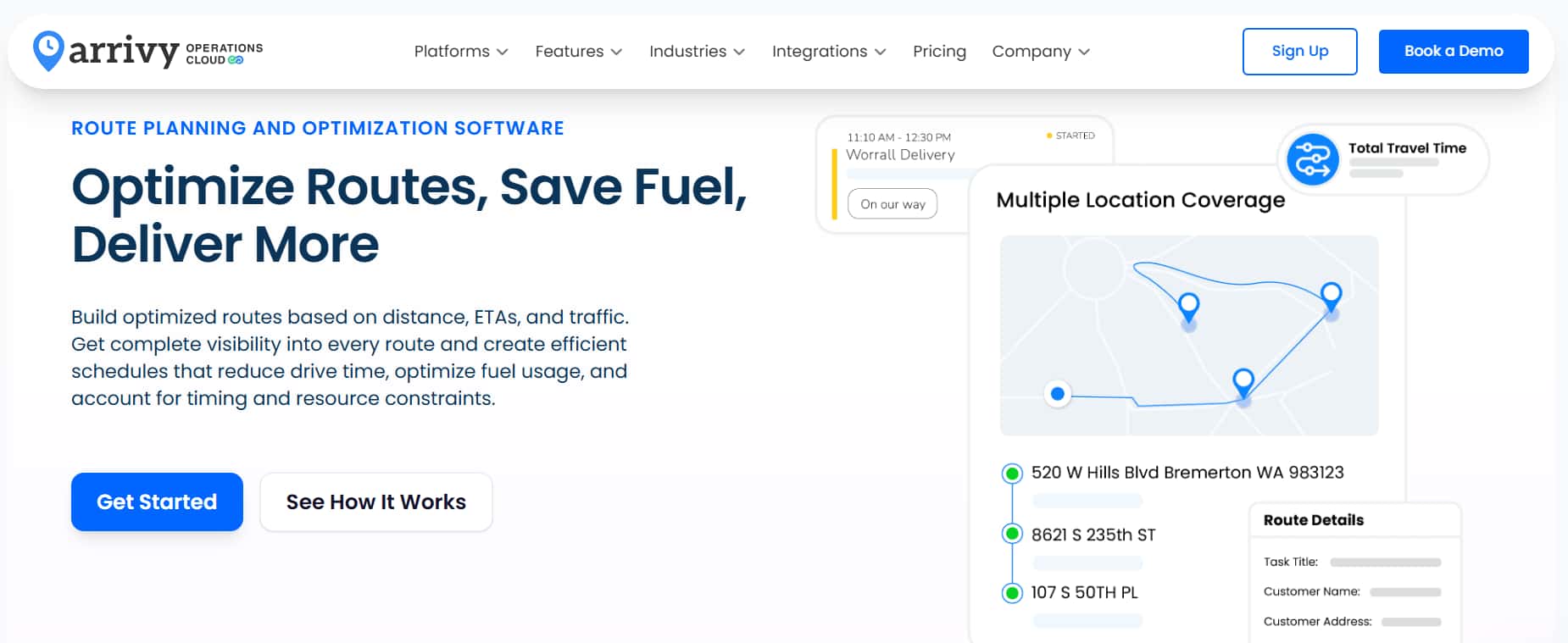This screenshot has height=643, width=1568.
Task: Click See How It Works button
Action: pos(375,502)
